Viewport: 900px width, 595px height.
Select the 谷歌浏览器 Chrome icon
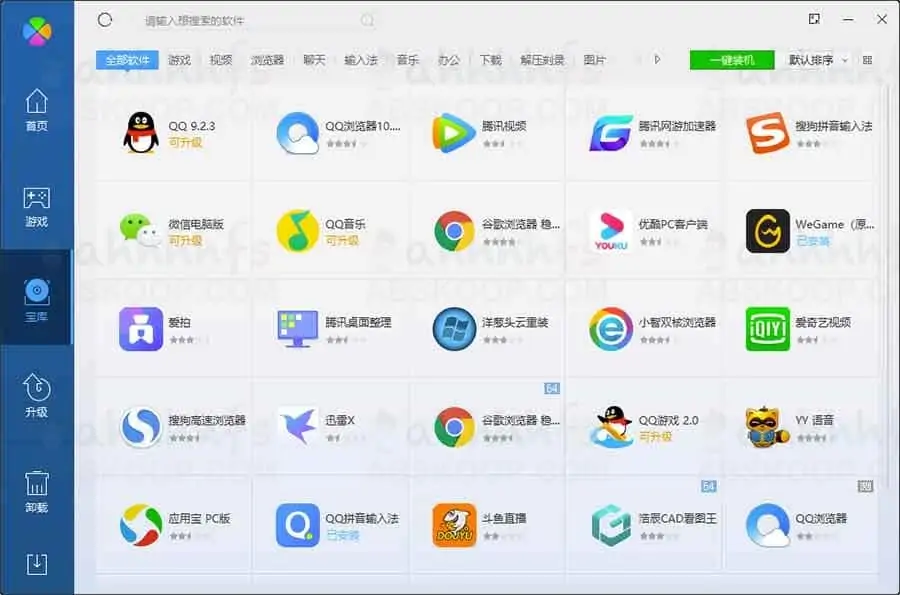pos(454,232)
